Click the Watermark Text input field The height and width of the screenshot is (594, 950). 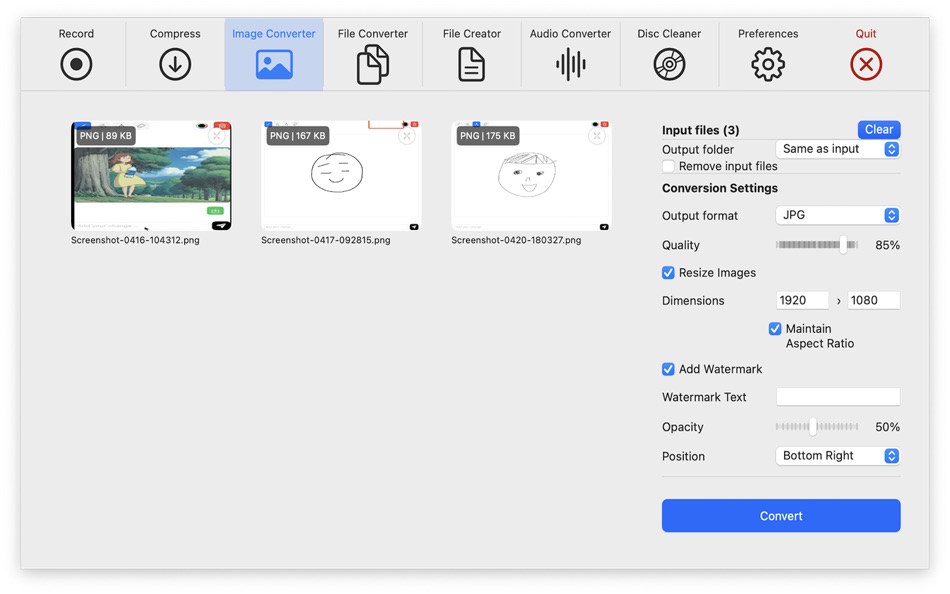[x=838, y=397]
